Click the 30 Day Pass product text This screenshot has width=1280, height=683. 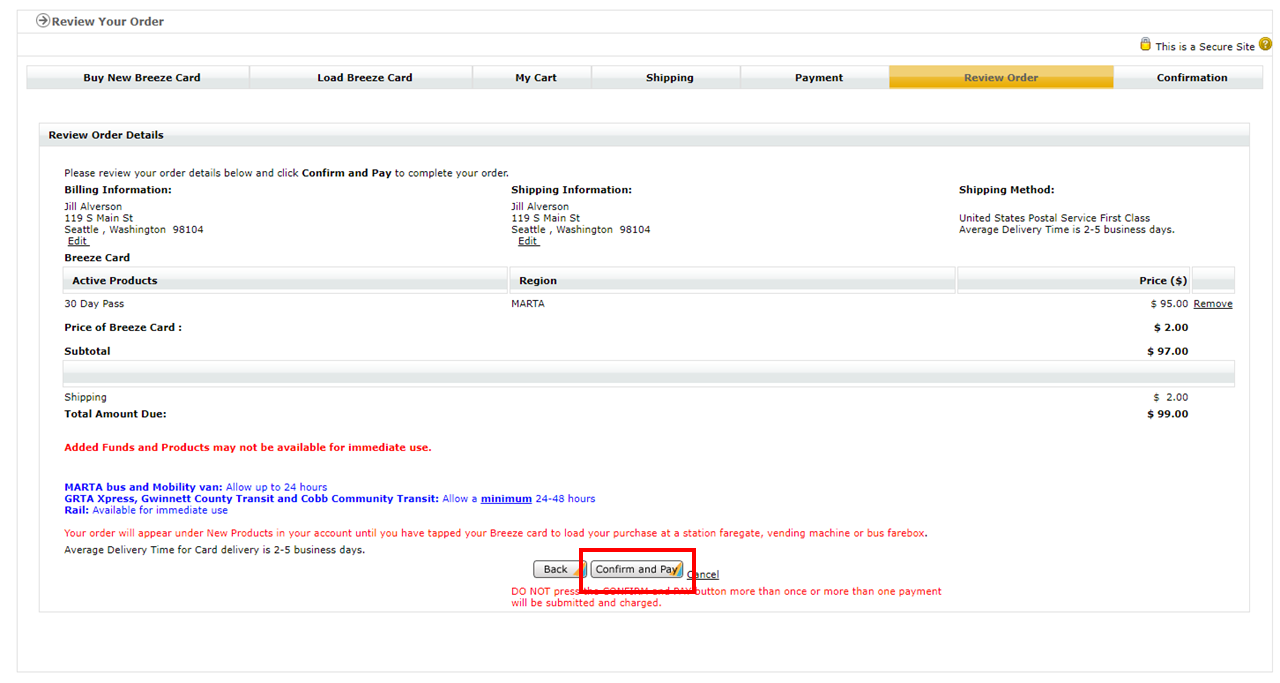click(94, 304)
